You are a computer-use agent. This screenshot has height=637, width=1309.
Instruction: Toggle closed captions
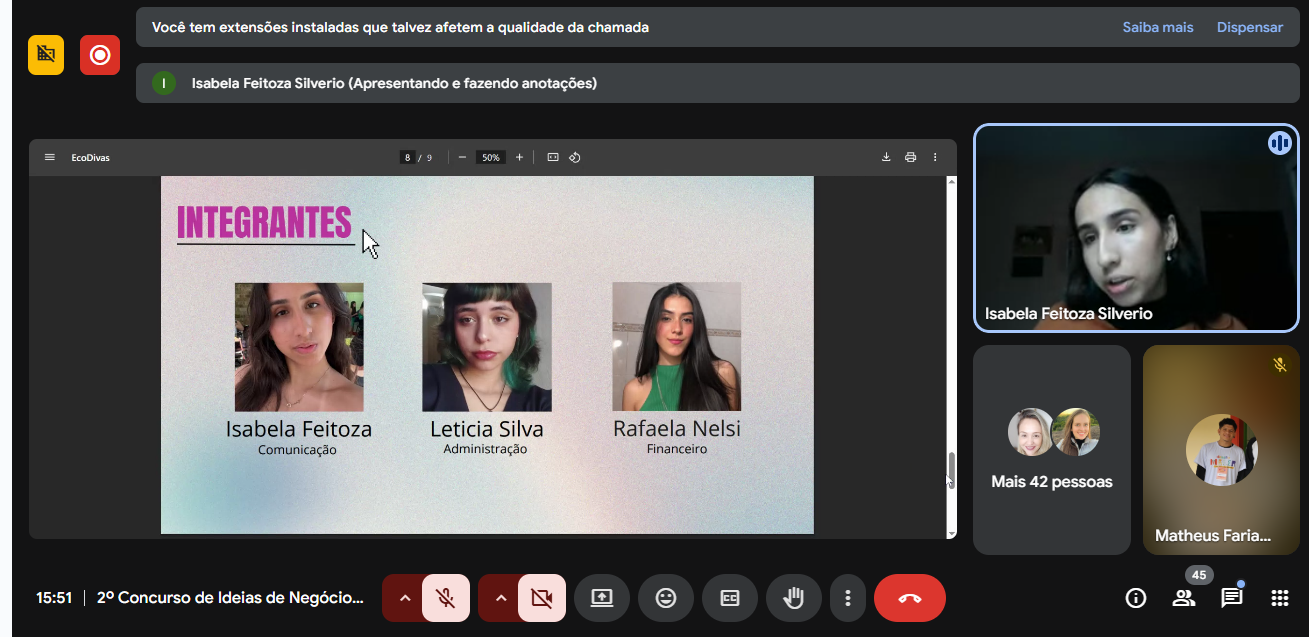pos(730,598)
